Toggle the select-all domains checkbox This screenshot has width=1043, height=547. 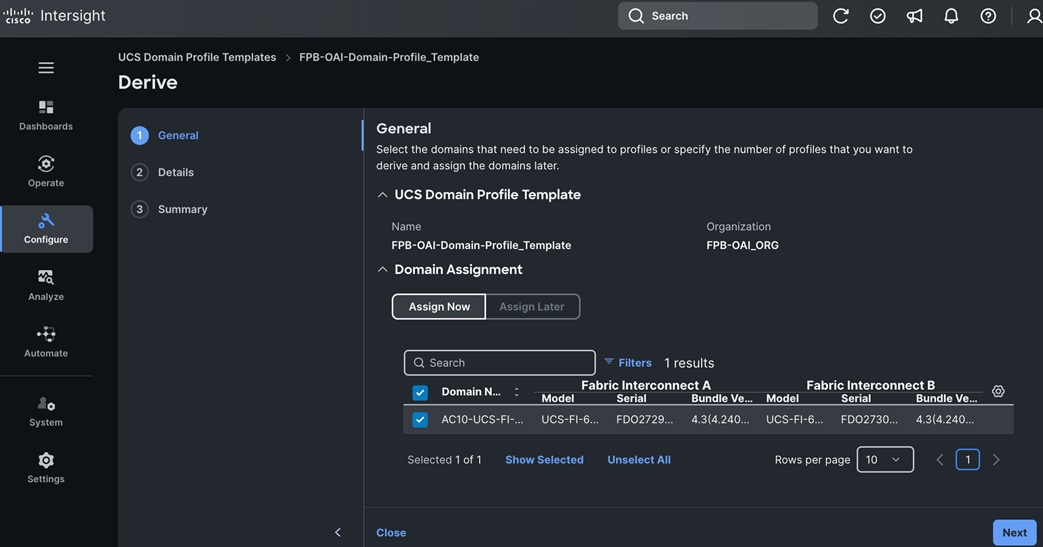click(420, 393)
